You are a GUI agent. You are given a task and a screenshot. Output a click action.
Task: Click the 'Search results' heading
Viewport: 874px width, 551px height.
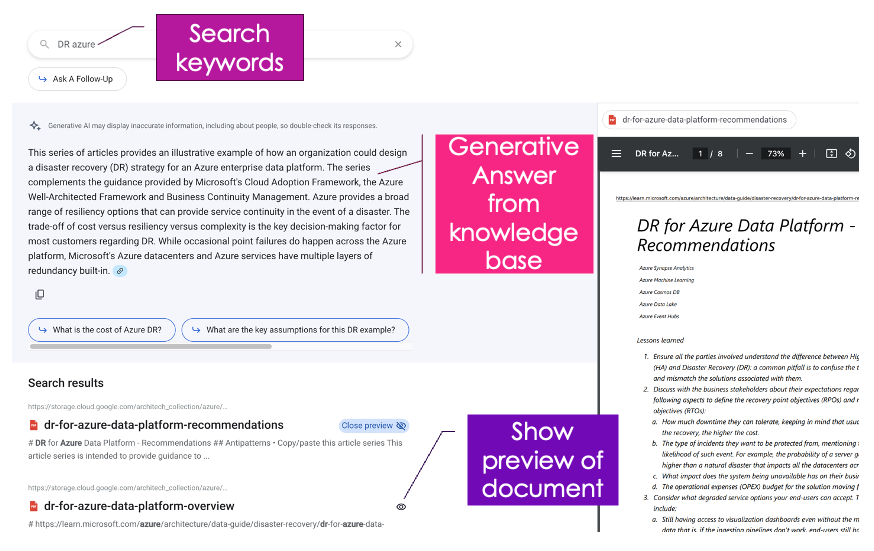66,383
